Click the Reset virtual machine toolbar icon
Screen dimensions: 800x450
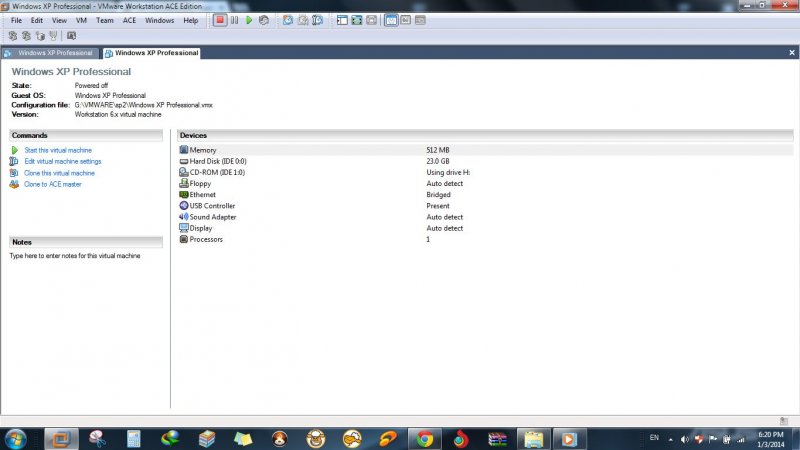(x=264, y=20)
